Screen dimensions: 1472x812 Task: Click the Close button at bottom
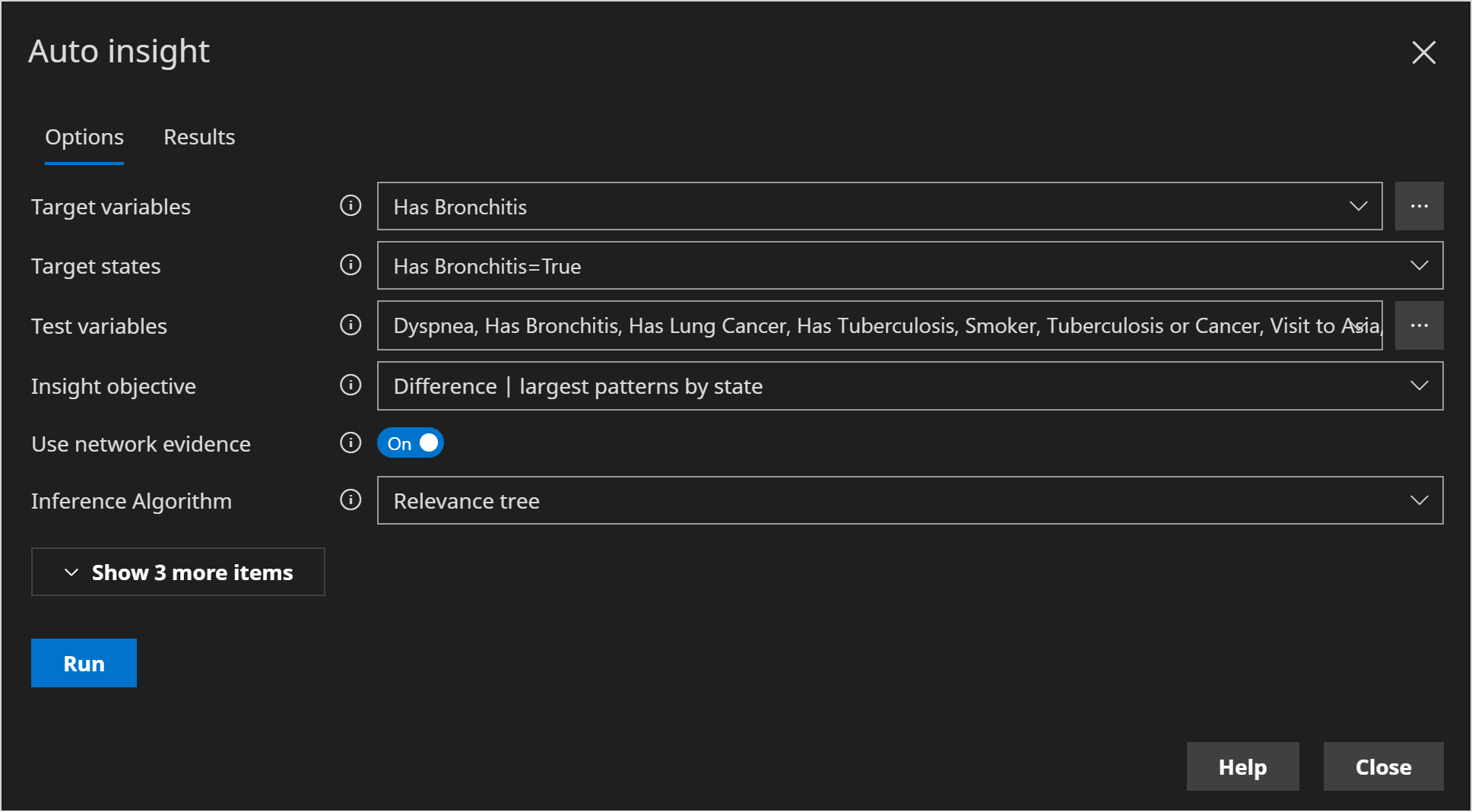click(x=1383, y=766)
